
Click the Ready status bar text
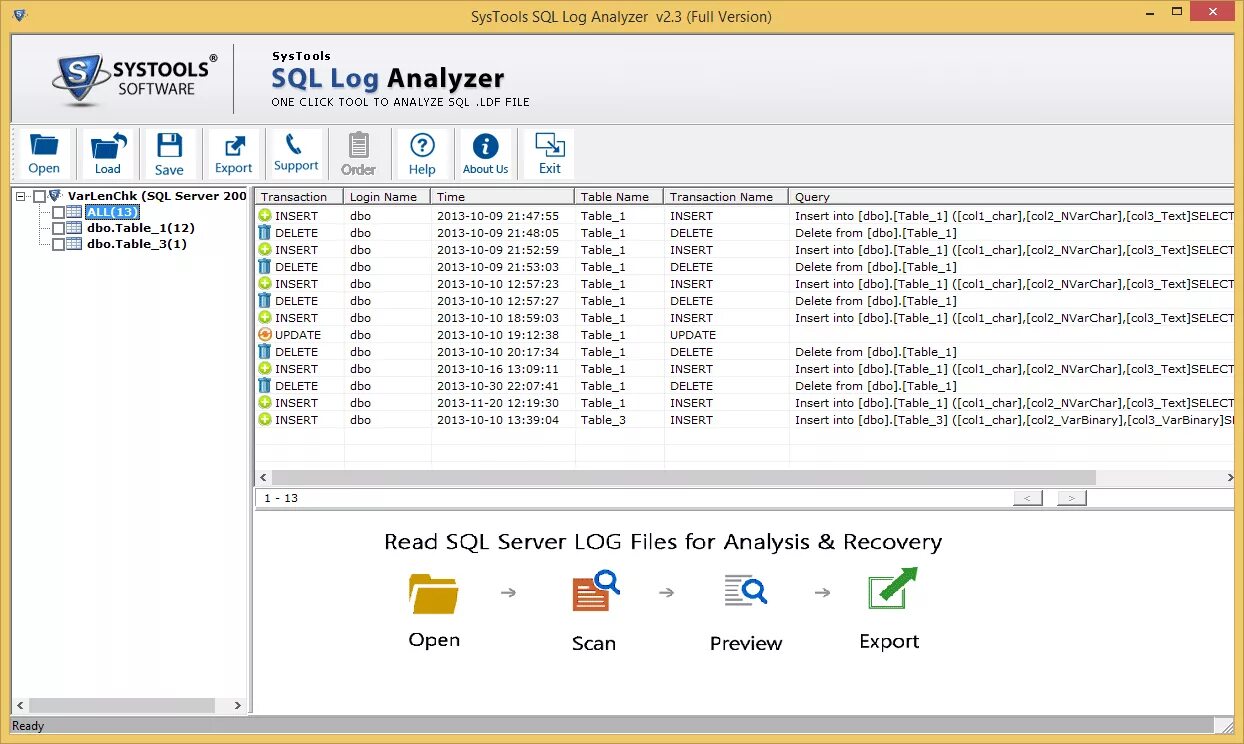(x=28, y=726)
